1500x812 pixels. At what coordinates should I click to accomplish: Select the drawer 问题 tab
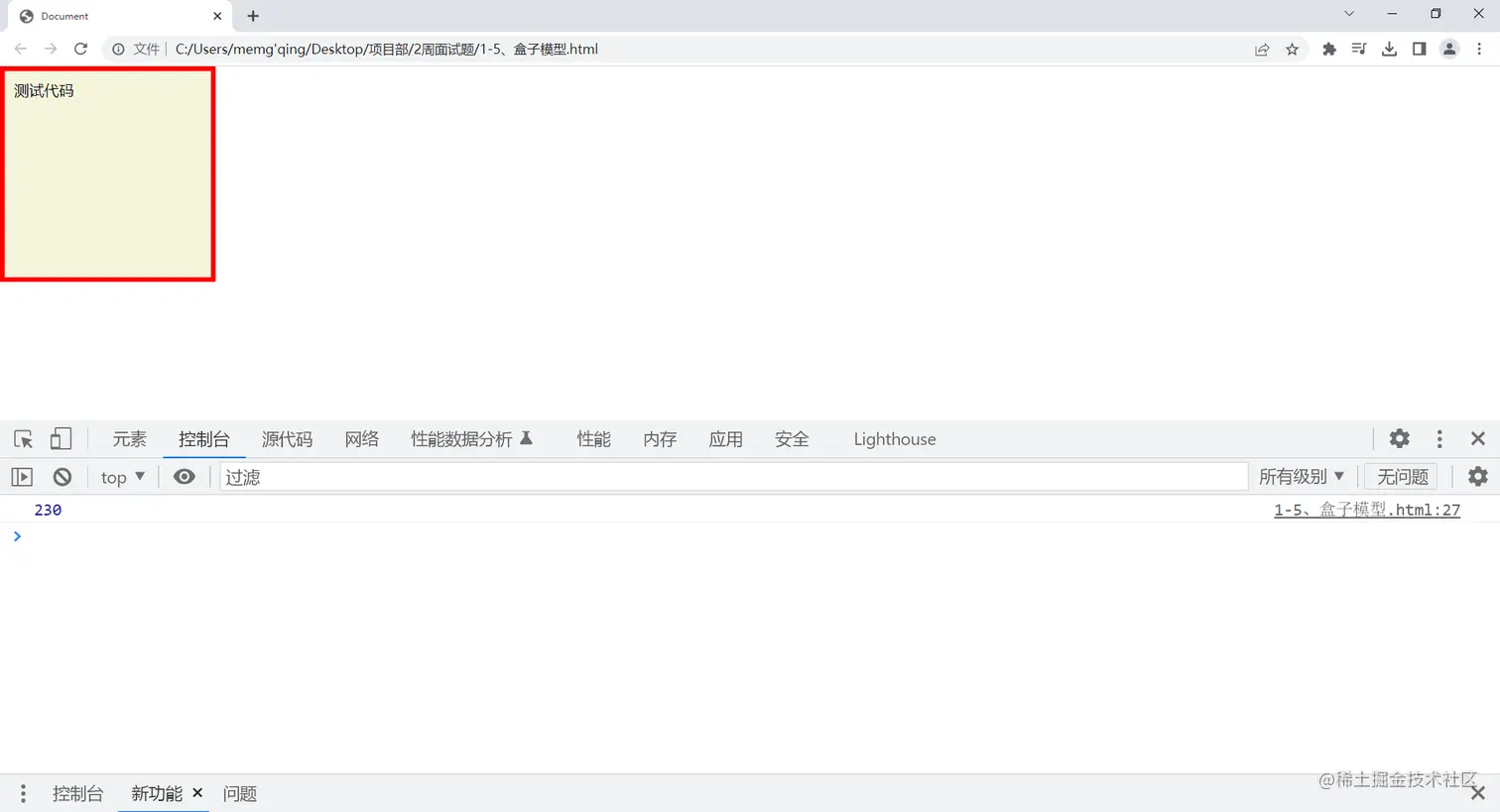pos(240,793)
